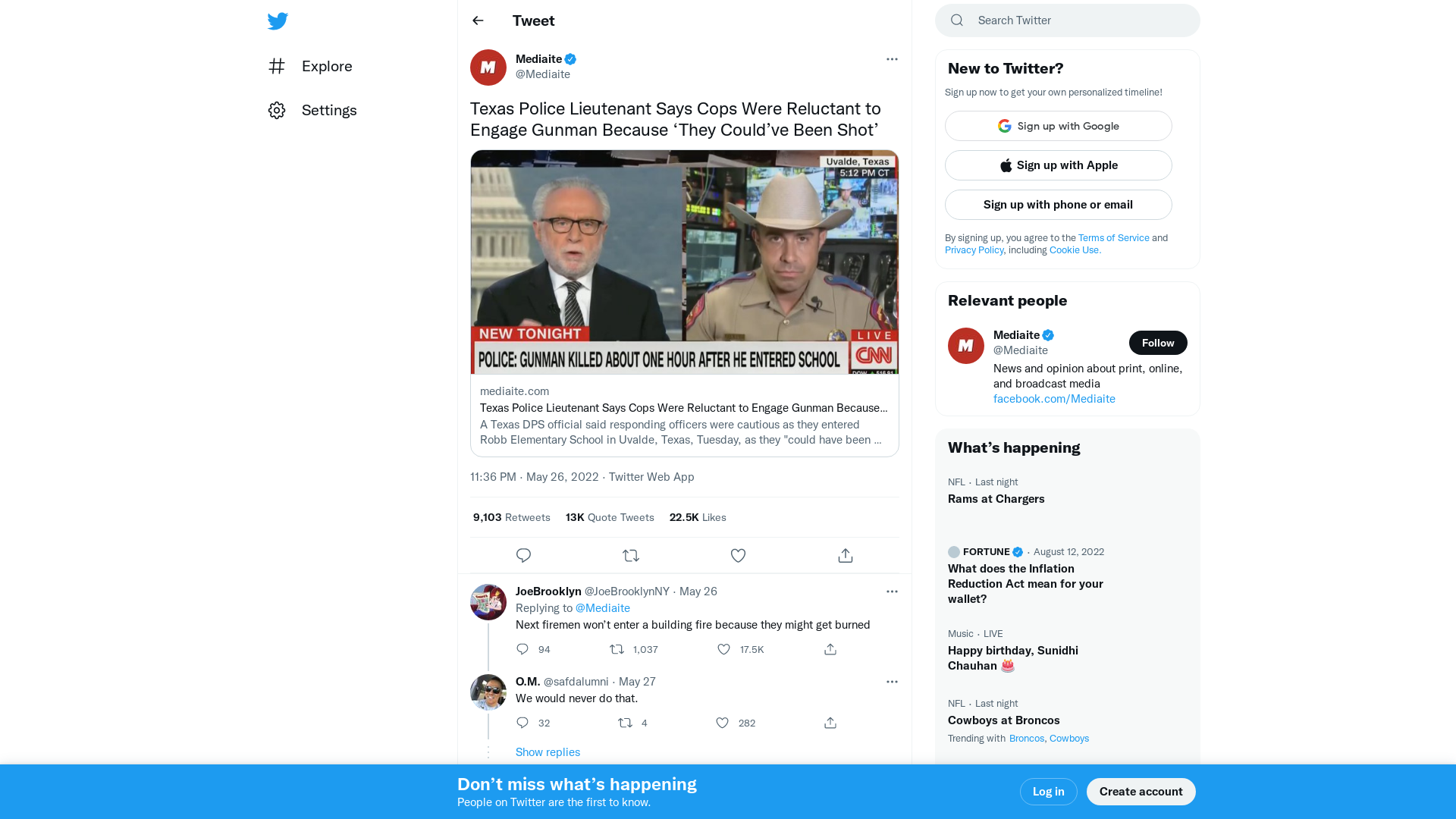Viewport: 1456px width, 819px height.
Task: Click the Twitter bird logo
Action: click(278, 21)
